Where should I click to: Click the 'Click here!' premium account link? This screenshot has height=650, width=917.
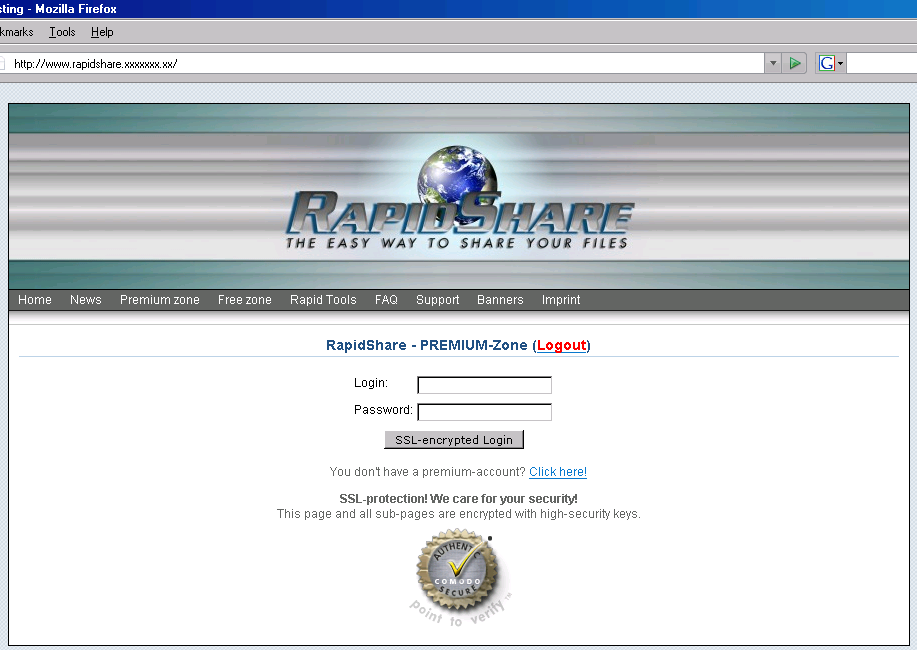coord(558,472)
